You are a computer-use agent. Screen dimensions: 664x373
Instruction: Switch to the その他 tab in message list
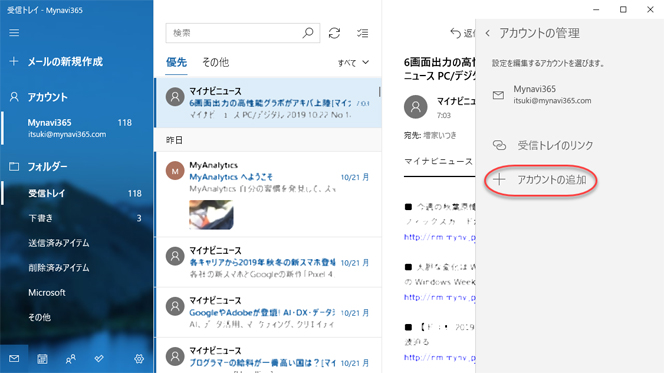click(216, 63)
